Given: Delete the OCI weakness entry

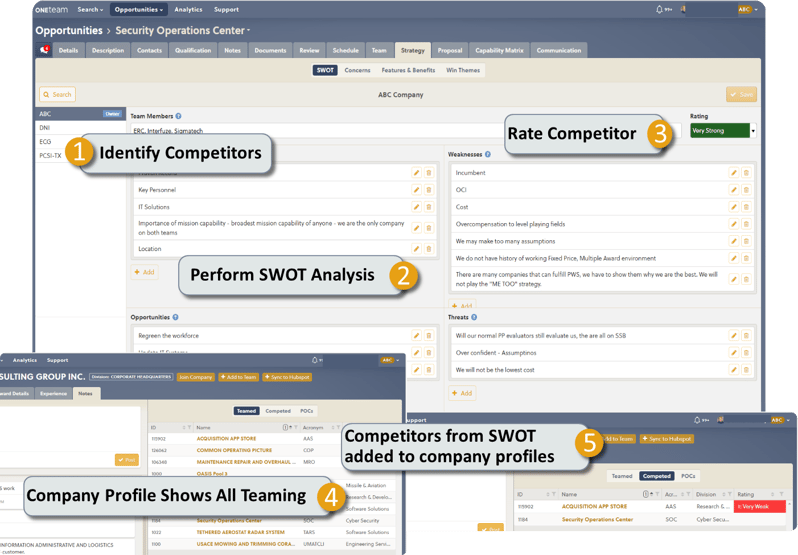Looking at the screenshot, I should (746, 190).
